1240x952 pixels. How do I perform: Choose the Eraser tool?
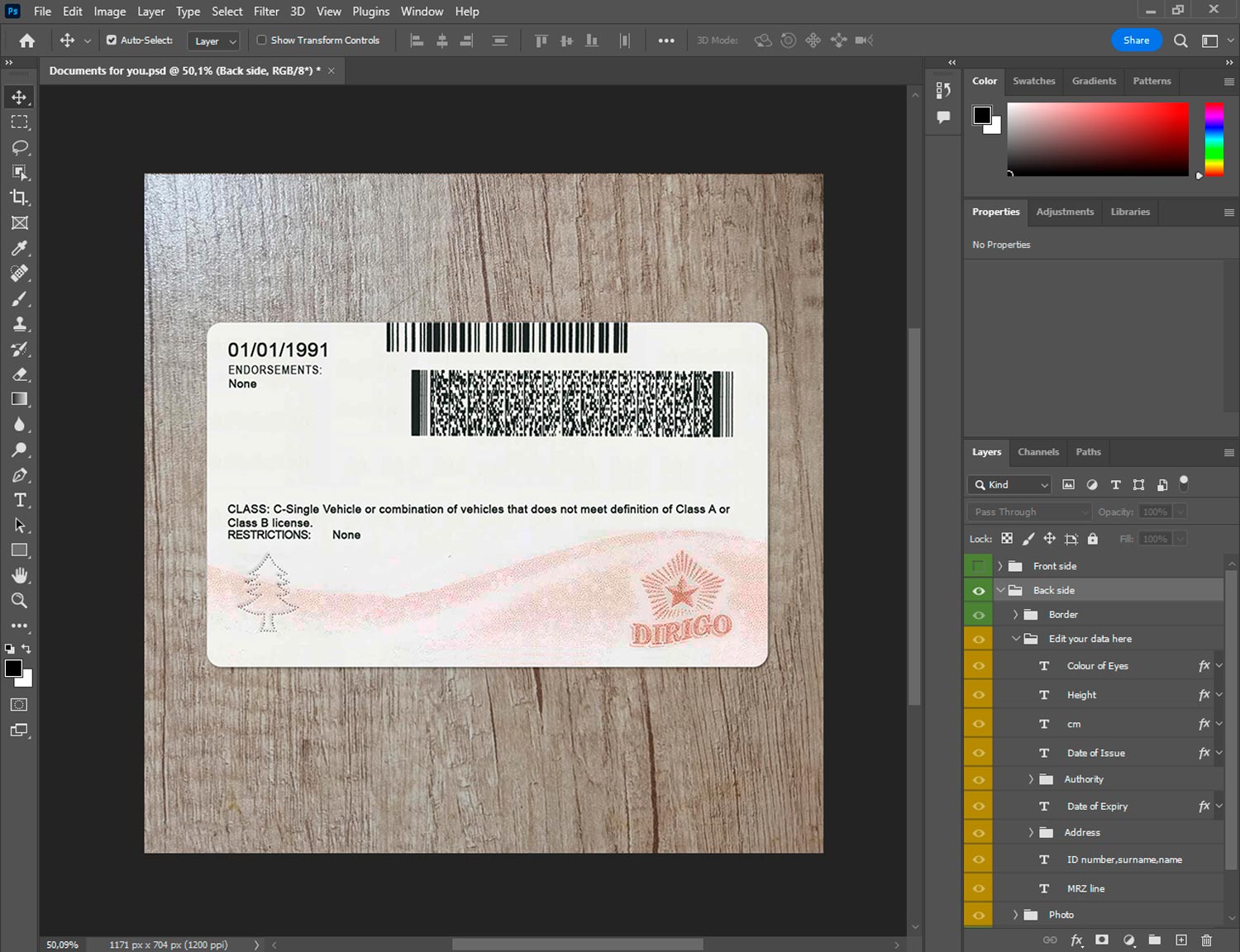(20, 374)
